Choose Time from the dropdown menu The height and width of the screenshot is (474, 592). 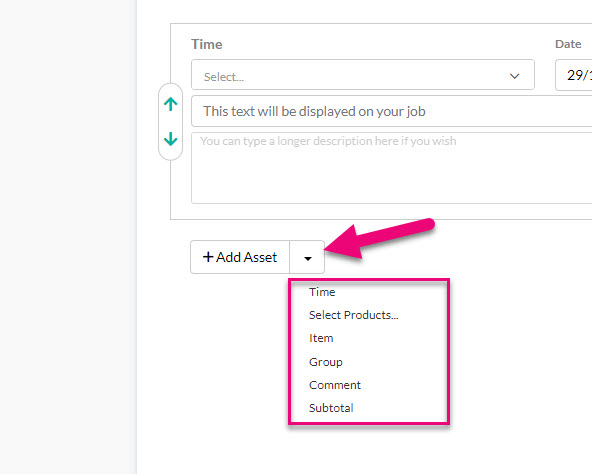pyautogui.click(x=322, y=292)
